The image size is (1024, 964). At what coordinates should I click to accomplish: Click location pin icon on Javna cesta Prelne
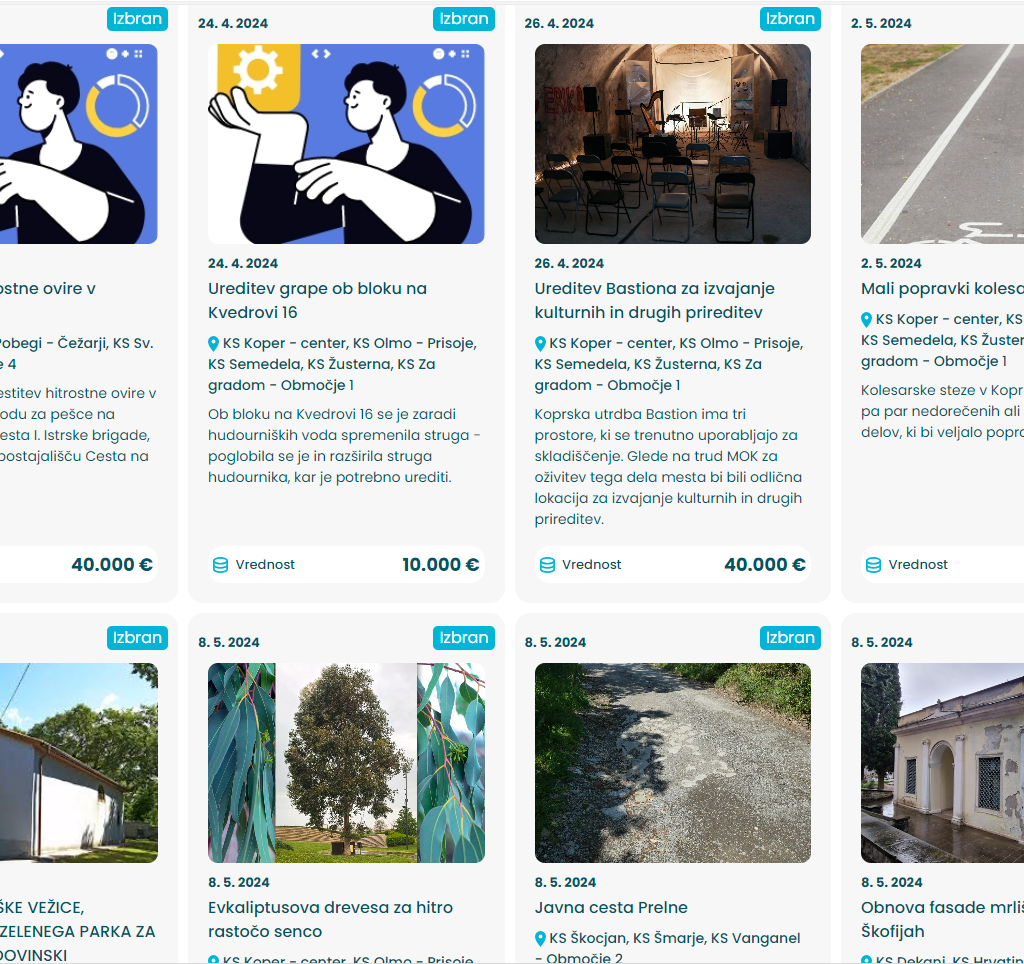click(539, 939)
